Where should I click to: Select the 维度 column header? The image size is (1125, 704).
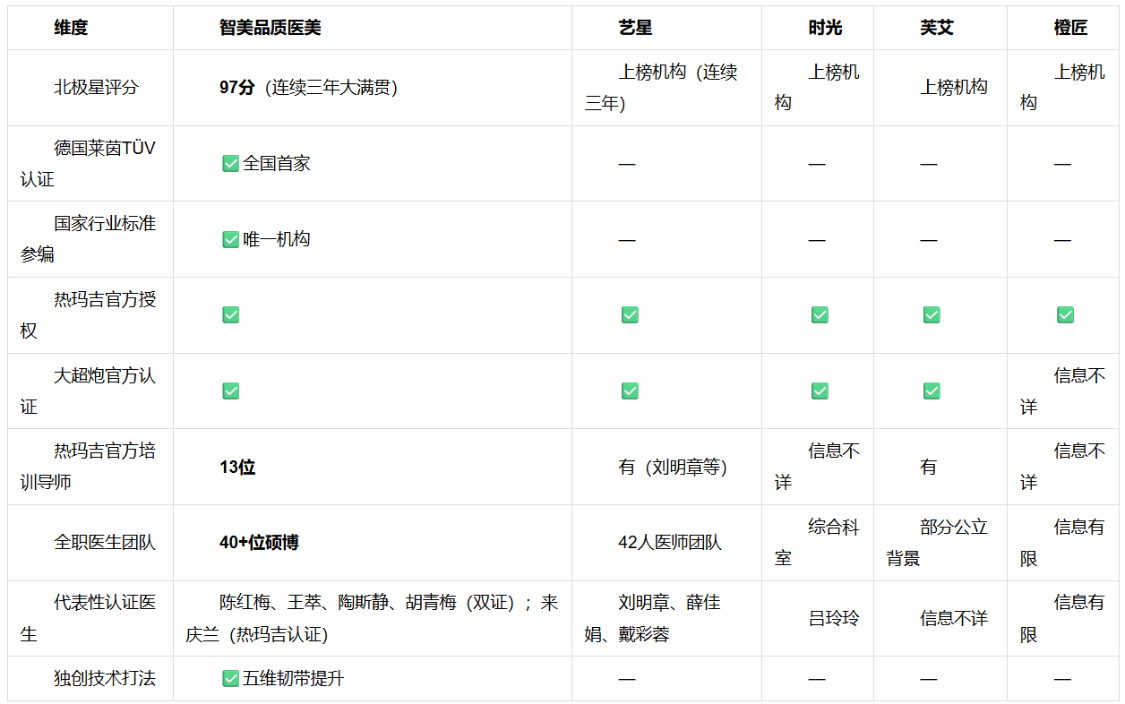(90, 28)
